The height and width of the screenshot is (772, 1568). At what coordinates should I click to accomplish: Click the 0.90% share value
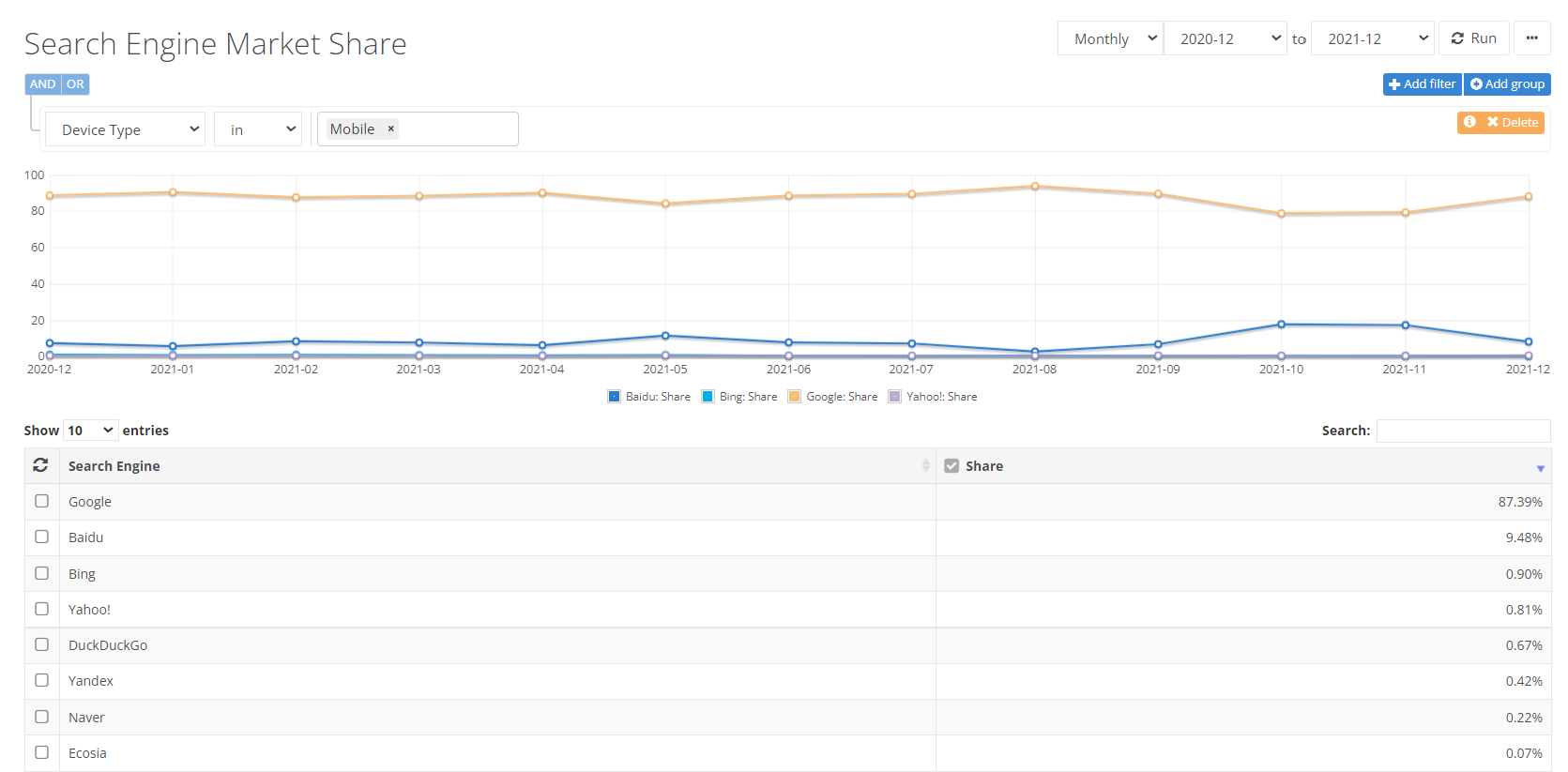(1524, 574)
